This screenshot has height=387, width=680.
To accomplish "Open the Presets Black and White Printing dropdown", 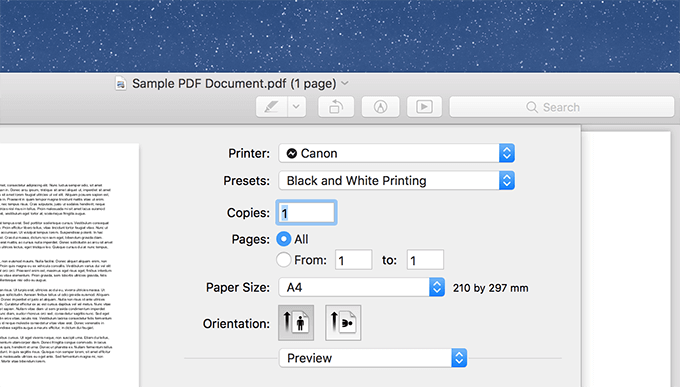I will (396, 180).
